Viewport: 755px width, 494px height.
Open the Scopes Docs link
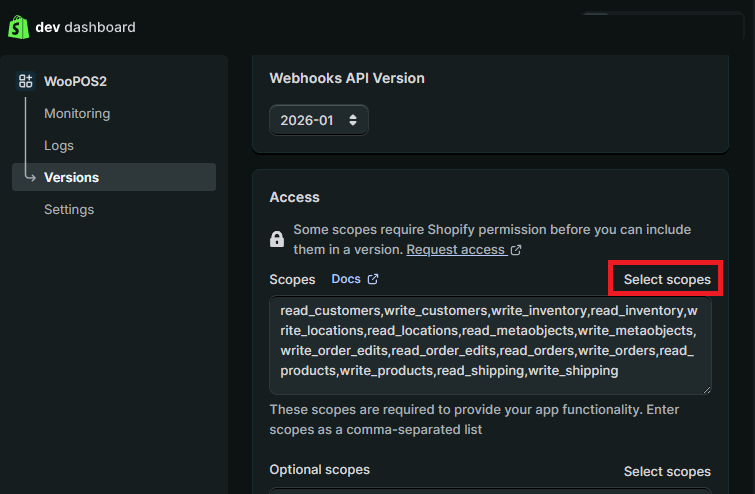point(346,279)
